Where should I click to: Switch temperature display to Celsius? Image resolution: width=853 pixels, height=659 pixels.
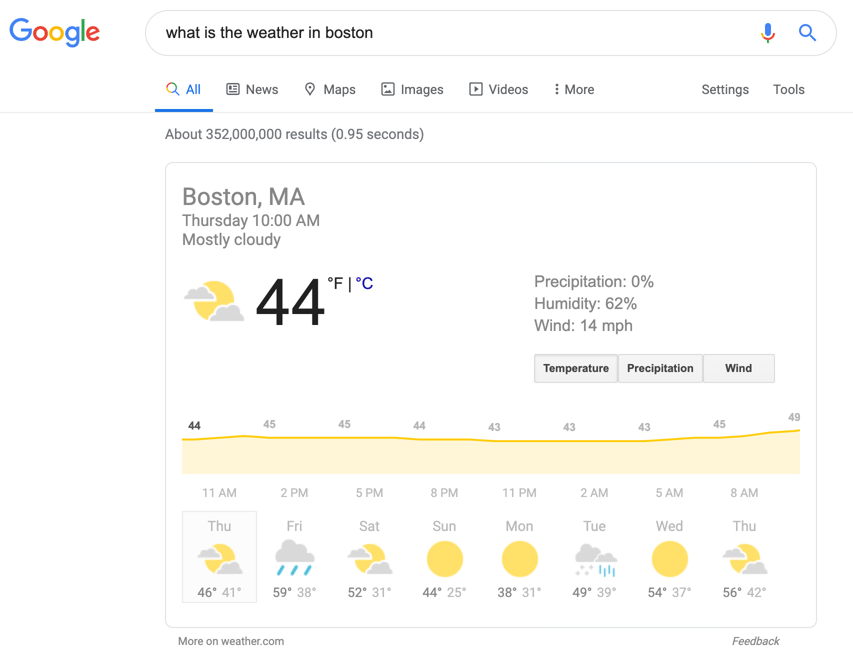[364, 284]
